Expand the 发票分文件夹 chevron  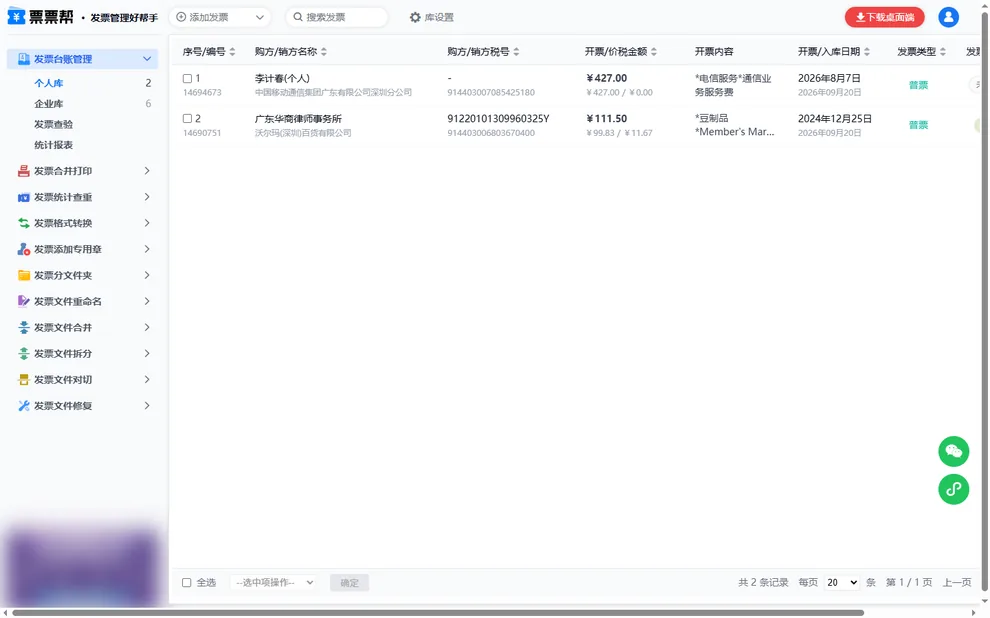147,275
